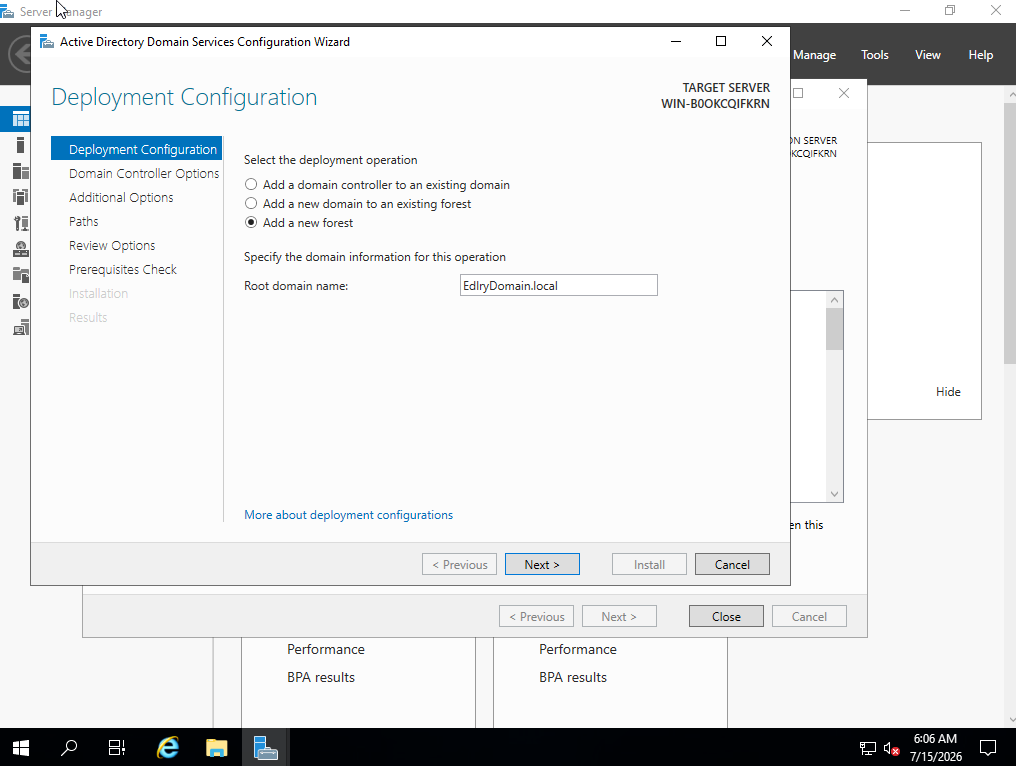This screenshot has width=1016, height=766.
Task: Open the Action Center notification icon
Action: (x=987, y=748)
